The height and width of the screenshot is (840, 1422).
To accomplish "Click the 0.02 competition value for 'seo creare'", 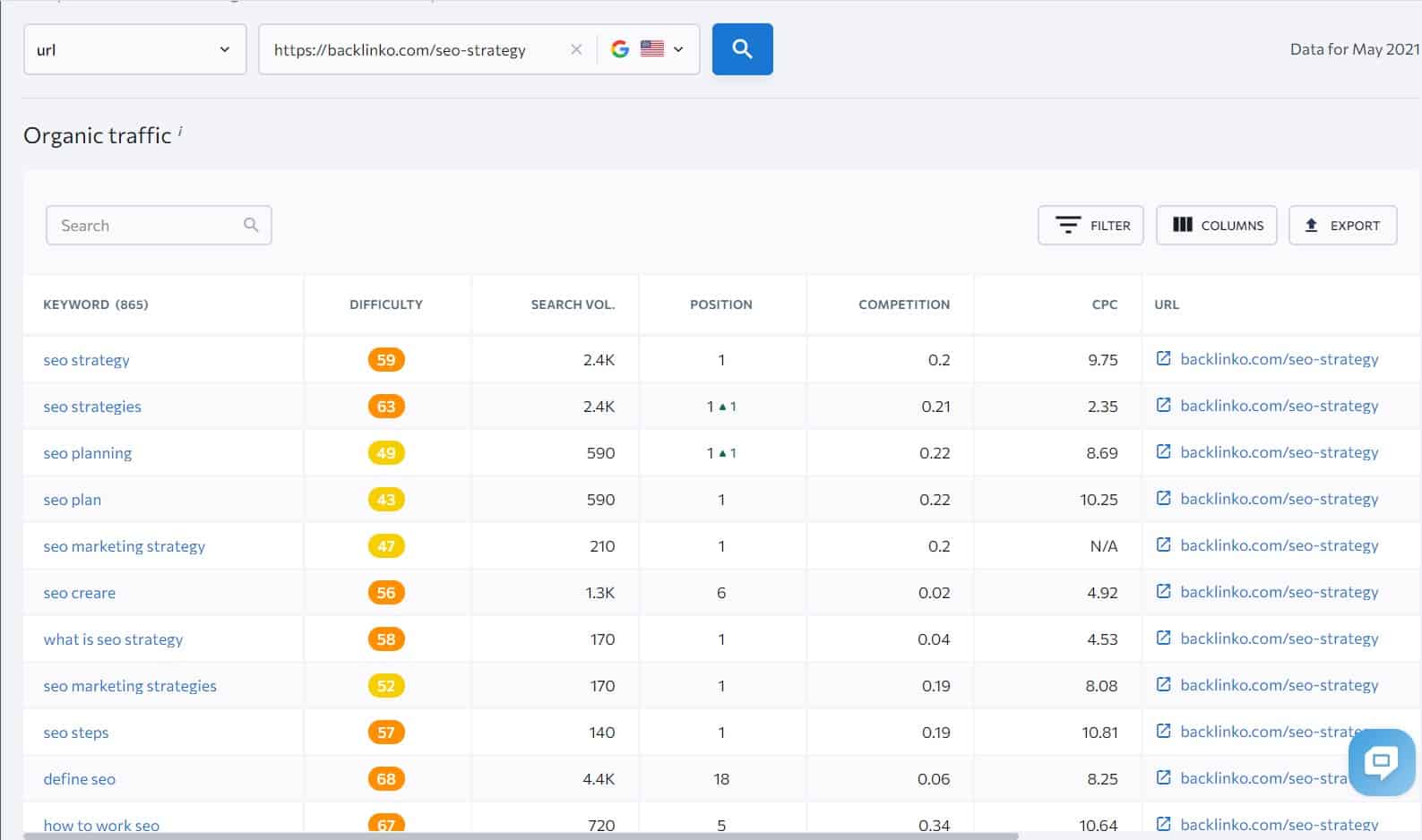I will pyautogui.click(x=934, y=593).
